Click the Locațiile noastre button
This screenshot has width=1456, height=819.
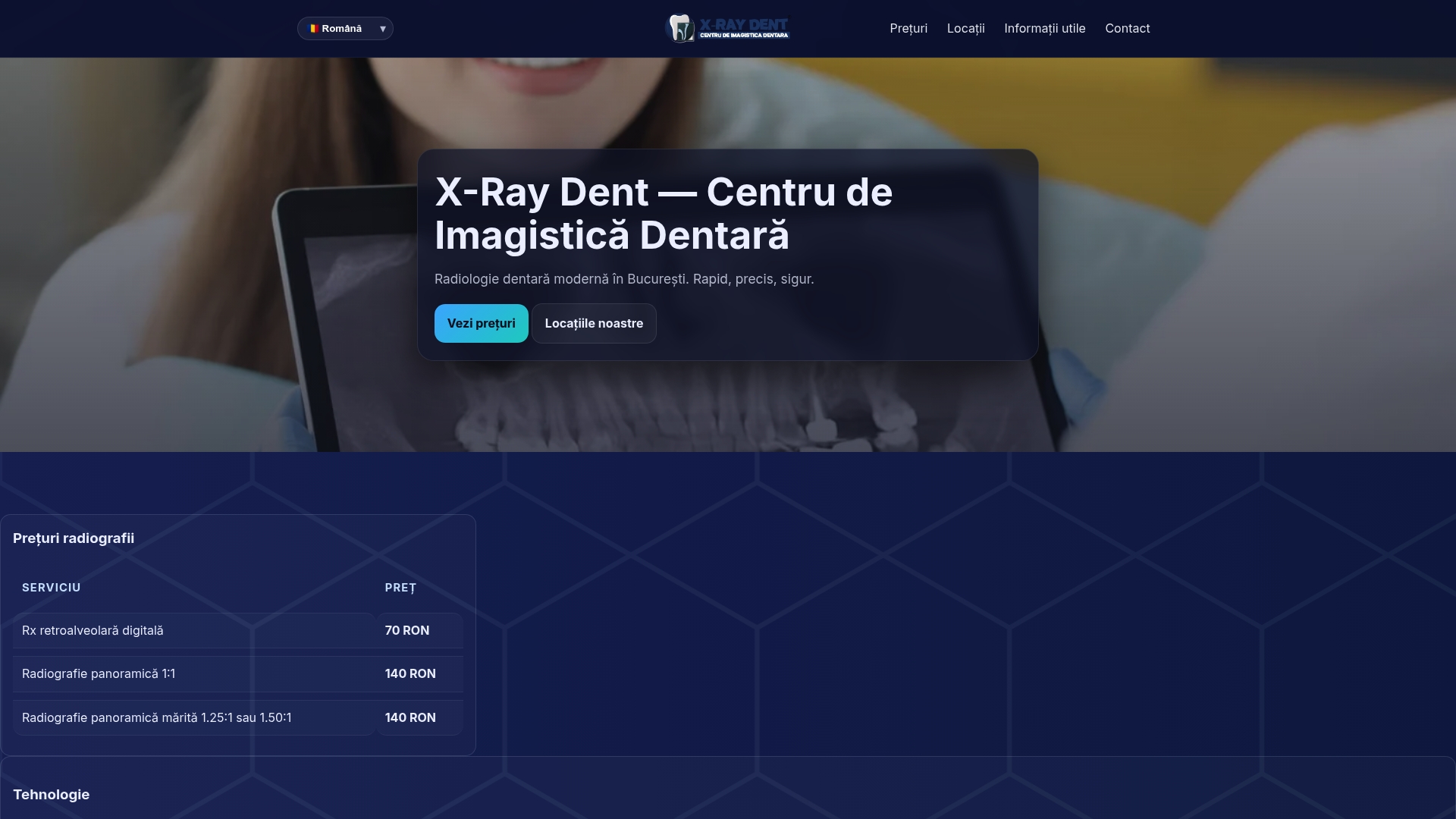click(594, 323)
